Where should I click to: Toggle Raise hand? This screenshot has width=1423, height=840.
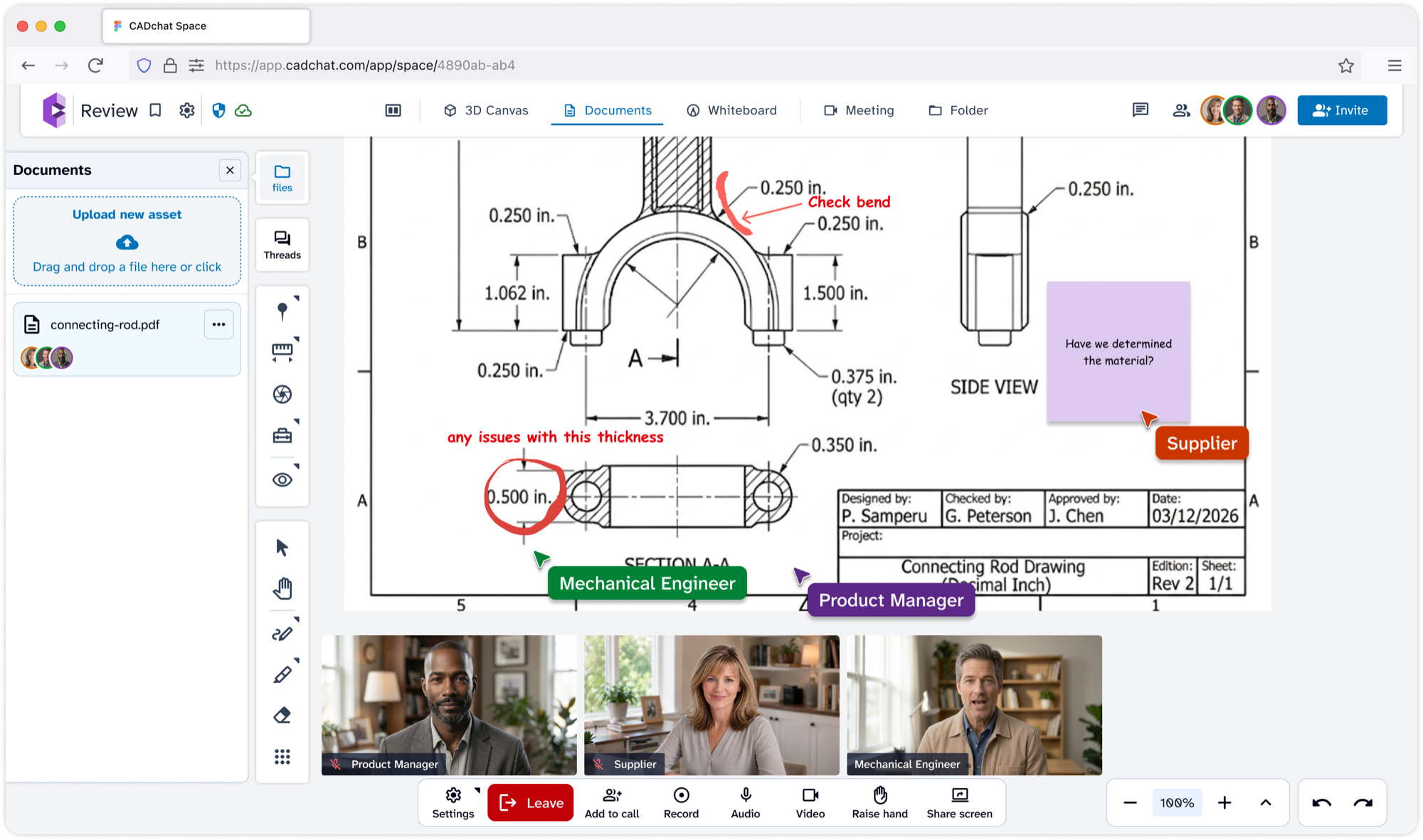click(880, 802)
